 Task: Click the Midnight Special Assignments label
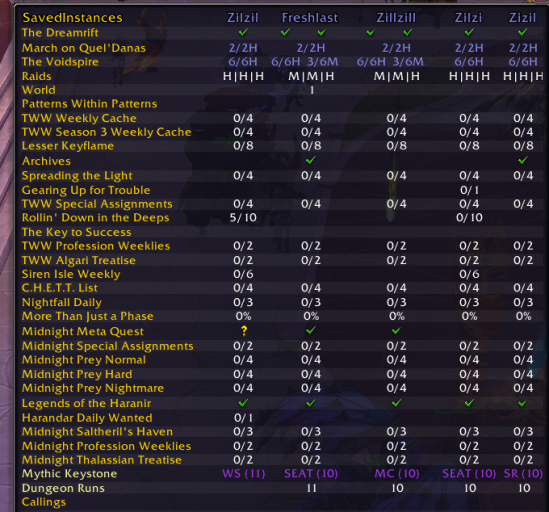pos(107,346)
